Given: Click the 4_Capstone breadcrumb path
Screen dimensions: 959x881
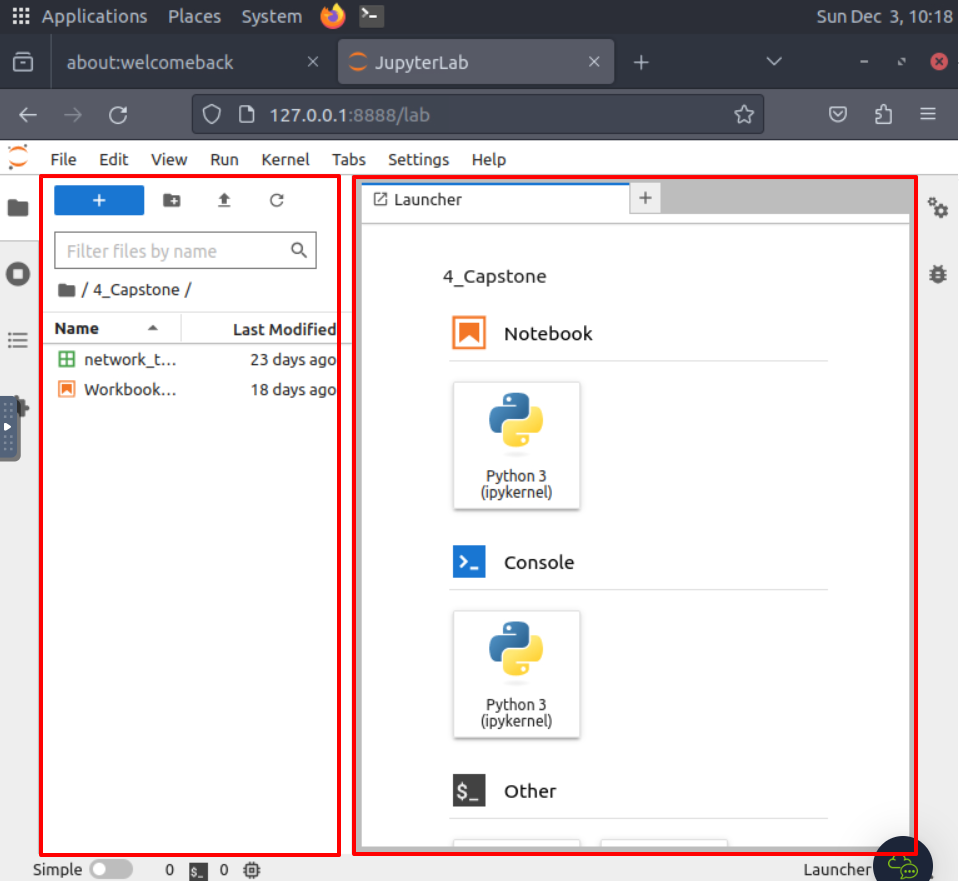Looking at the screenshot, I should pyautogui.click(x=136, y=290).
